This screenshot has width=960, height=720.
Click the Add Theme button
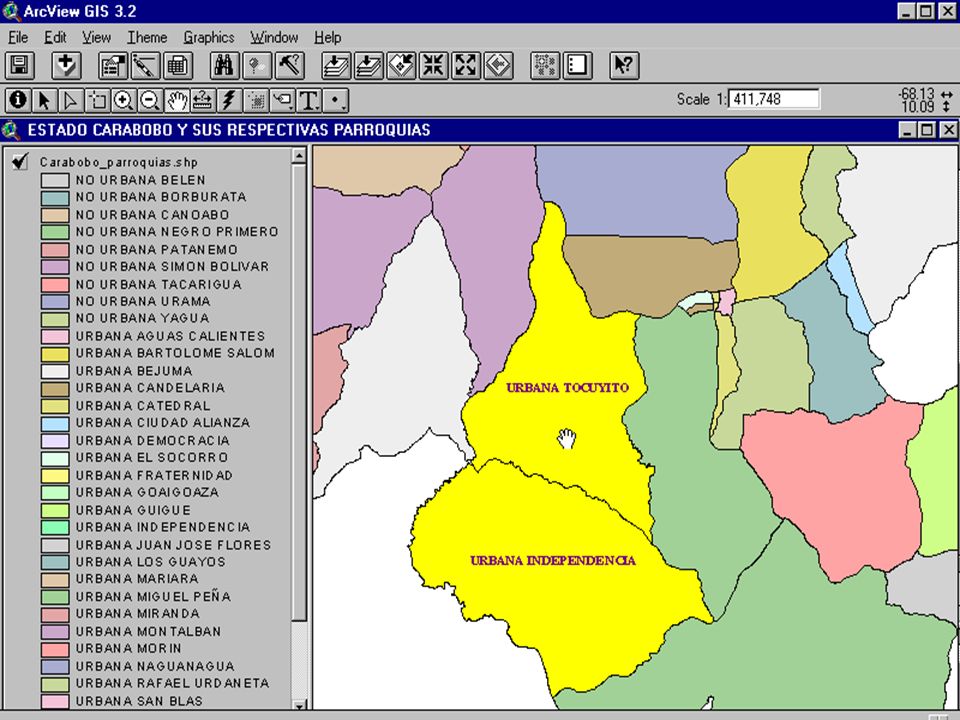66,66
